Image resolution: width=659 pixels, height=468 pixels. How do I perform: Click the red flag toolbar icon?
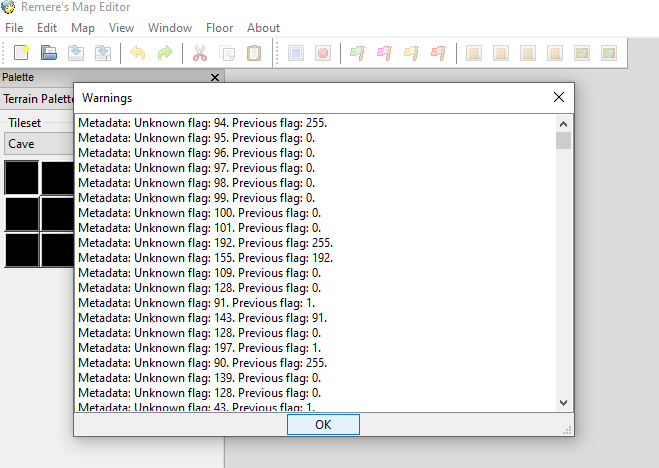coord(439,53)
